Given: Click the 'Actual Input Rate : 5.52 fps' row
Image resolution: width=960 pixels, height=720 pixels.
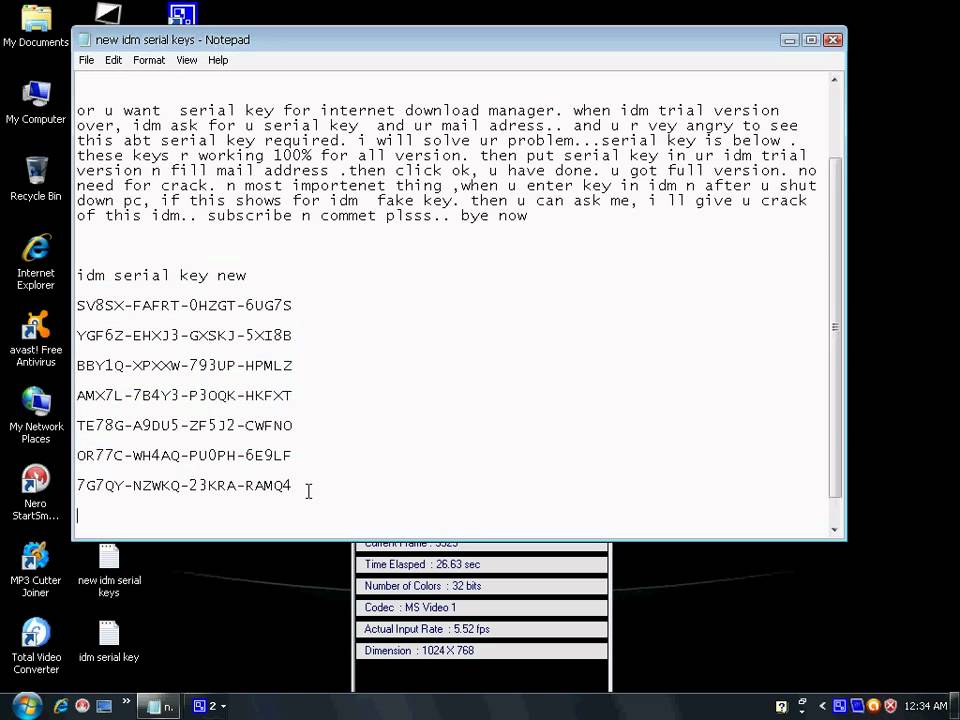Looking at the screenshot, I should click(x=482, y=629).
